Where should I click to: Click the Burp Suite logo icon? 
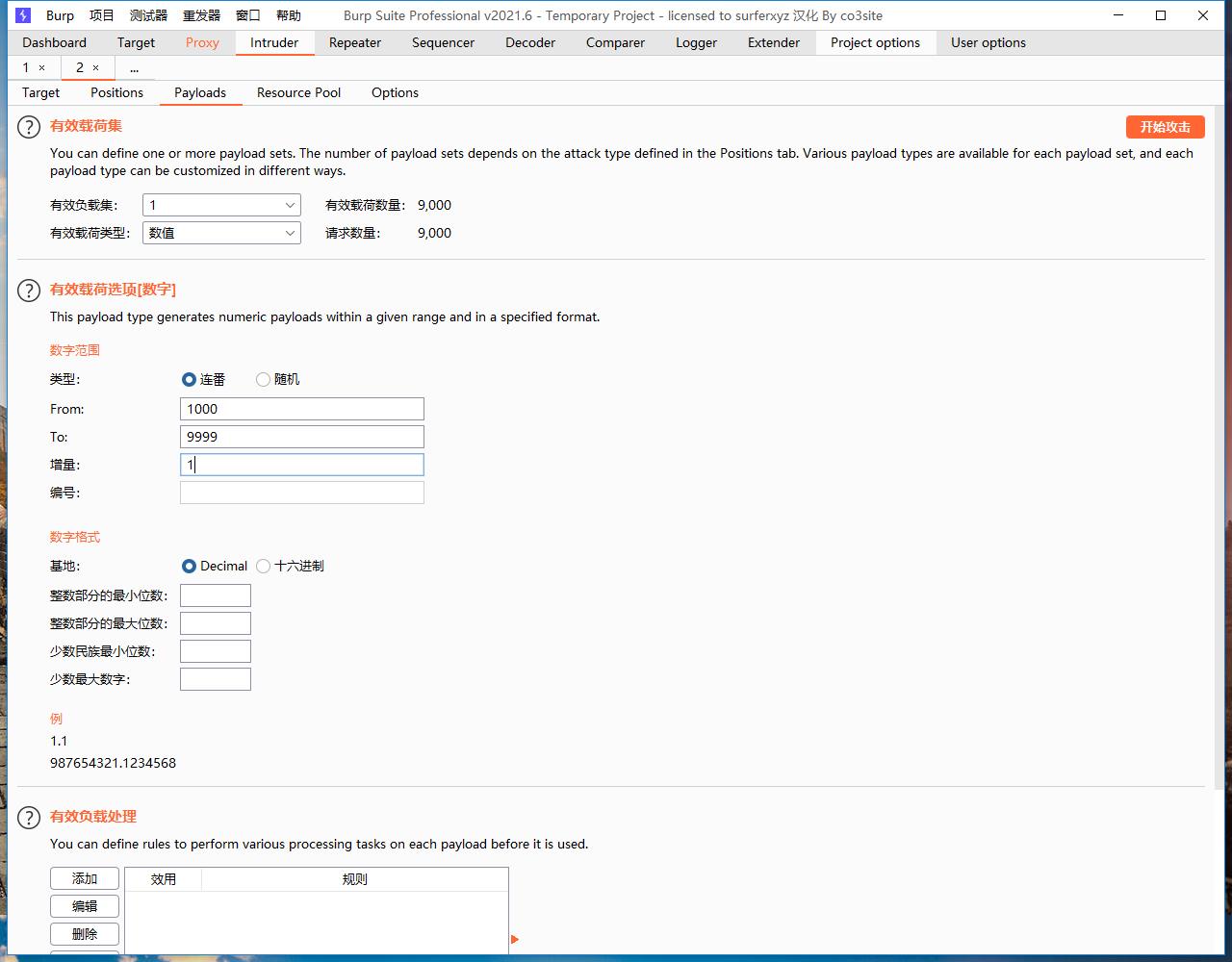tap(23, 15)
